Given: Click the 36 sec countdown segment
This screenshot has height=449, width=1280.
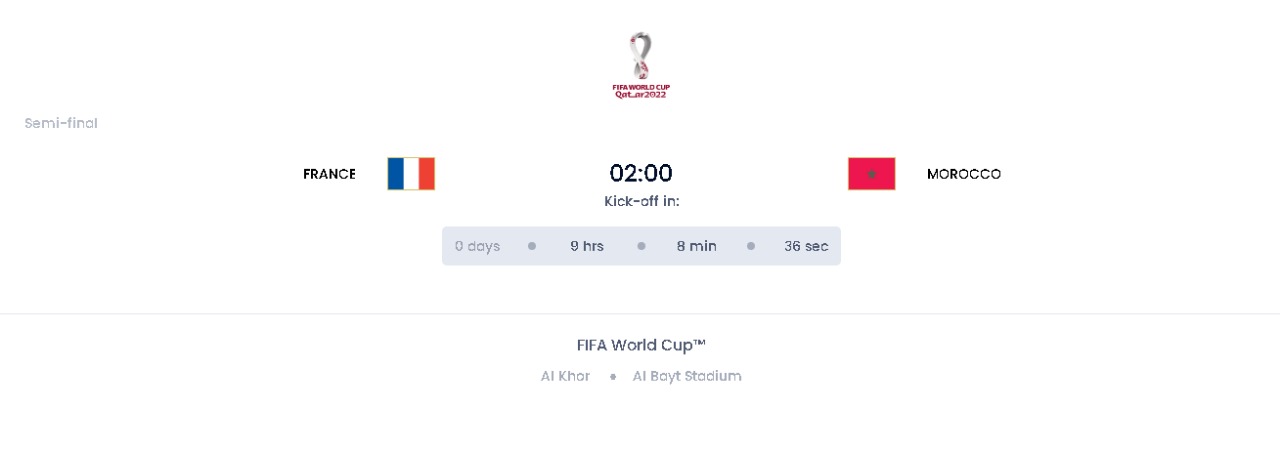Looking at the screenshot, I should pyautogui.click(x=806, y=246).
